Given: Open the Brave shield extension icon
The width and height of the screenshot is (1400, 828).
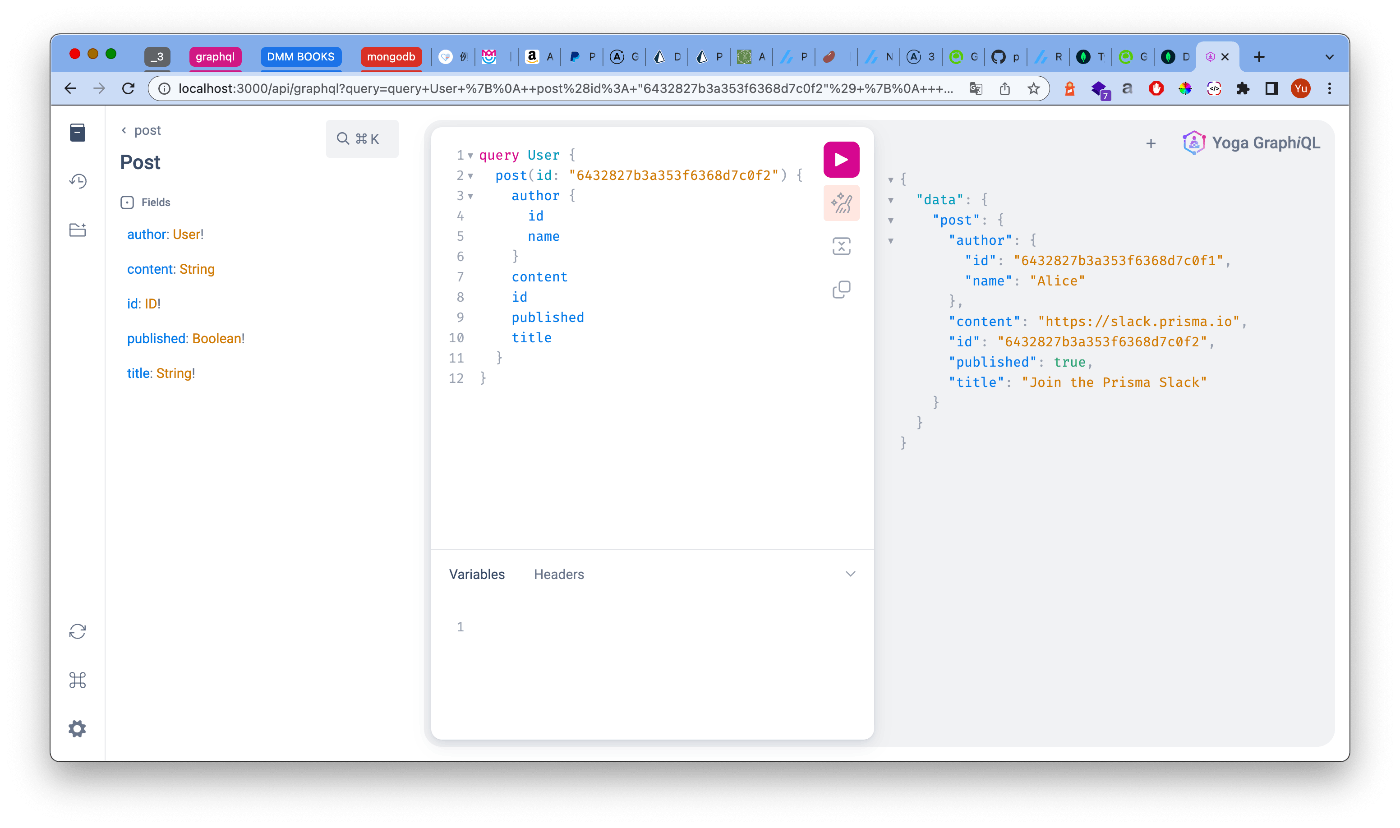Looking at the screenshot, I should pyautogui.click(x=1070, y=89).
